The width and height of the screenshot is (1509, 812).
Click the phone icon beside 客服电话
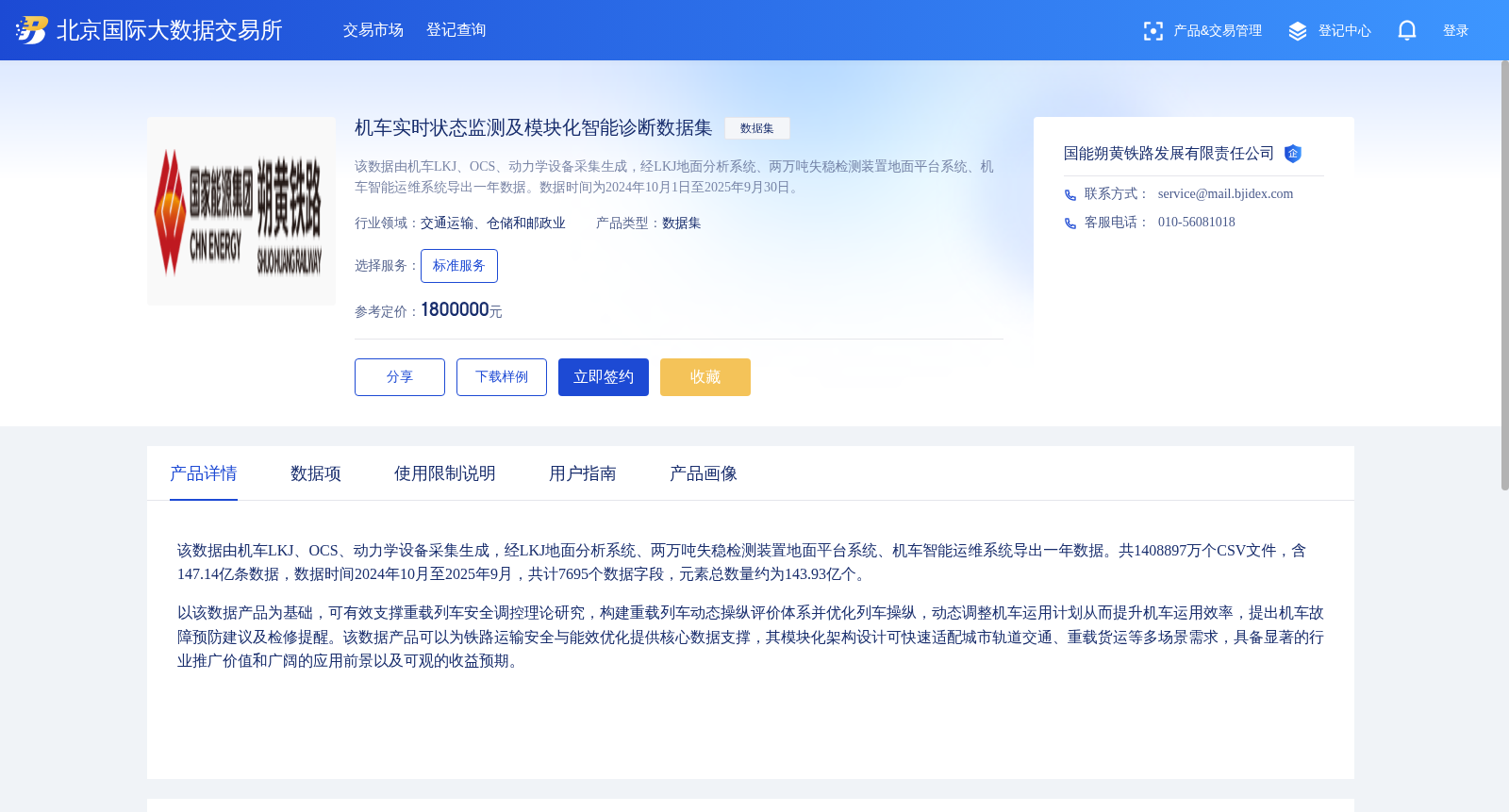point(1070,224)
